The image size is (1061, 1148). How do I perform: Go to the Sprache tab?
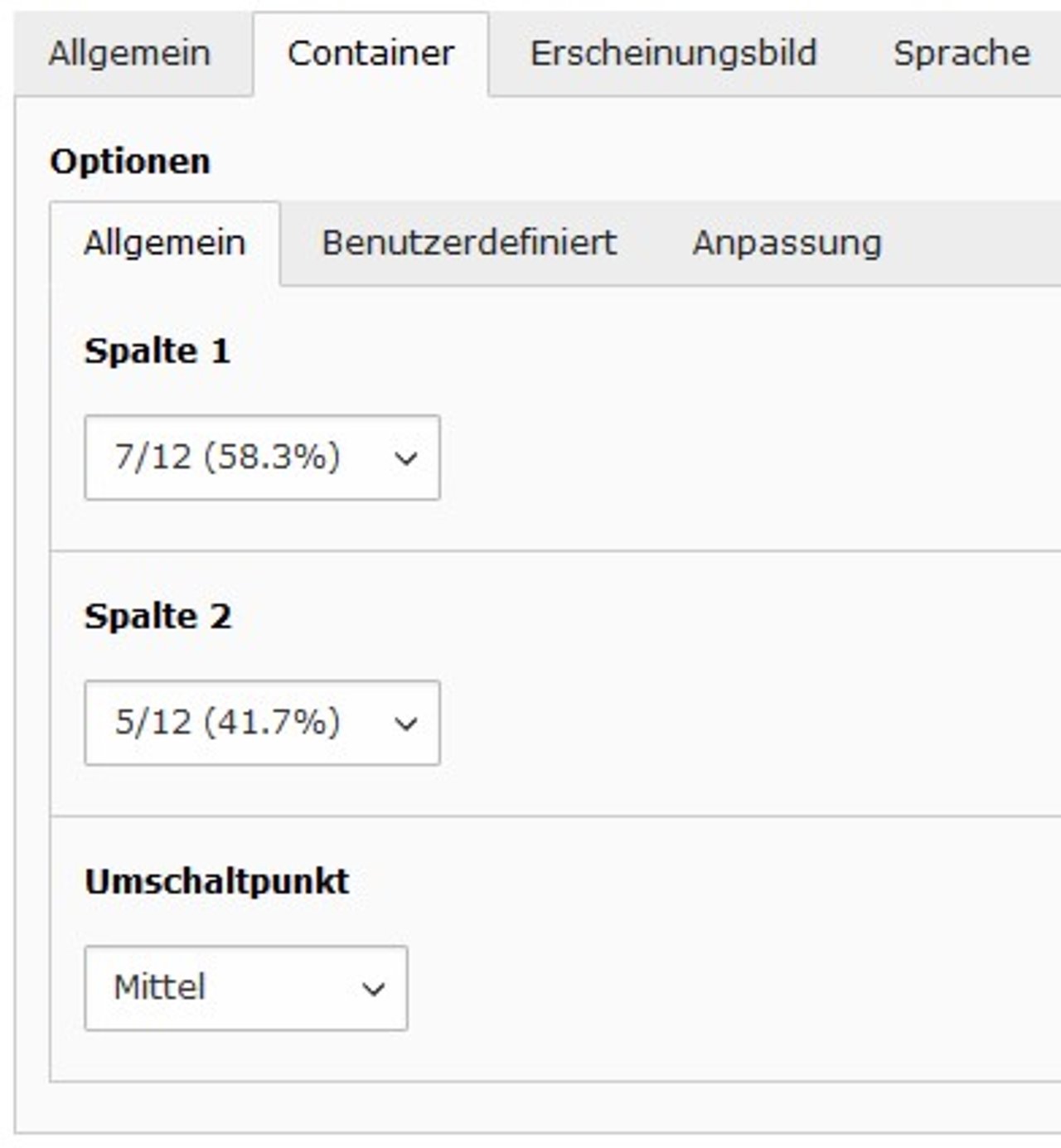point(962,54)
